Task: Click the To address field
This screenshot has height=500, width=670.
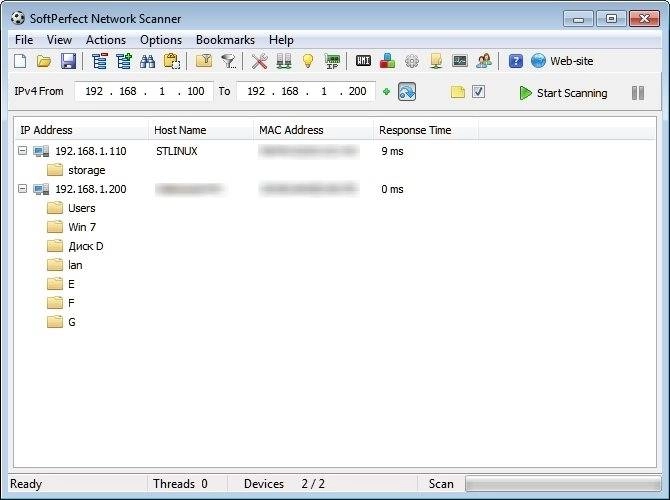Action: click(306, 91)
